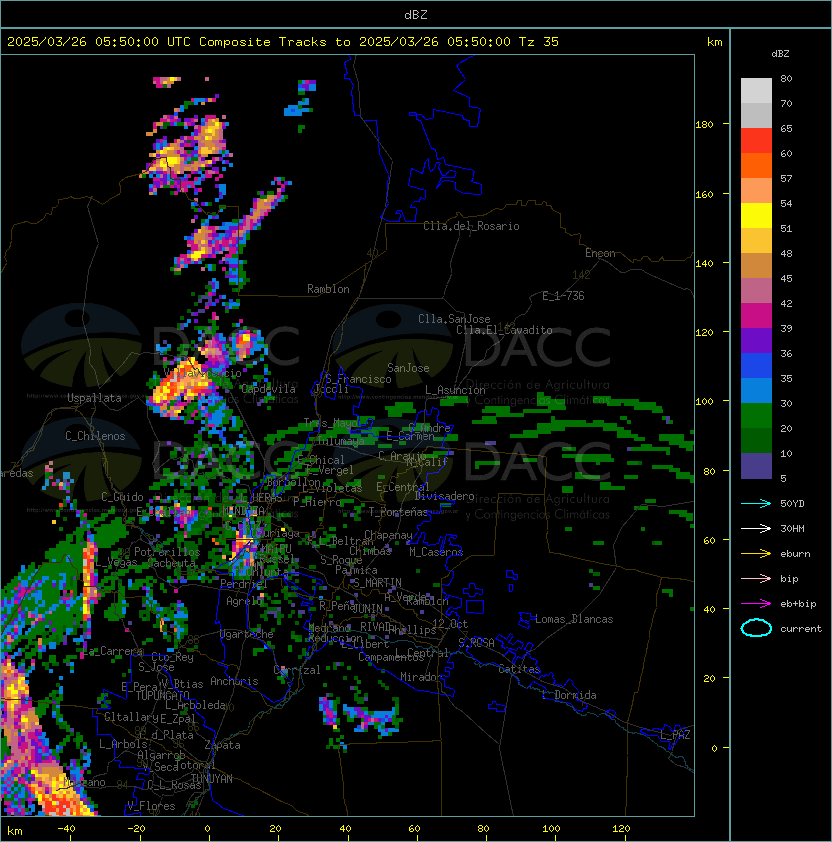Select the light gray 70–80 dBZ swatch
832x842 pixels.
[x=756, y=91]
